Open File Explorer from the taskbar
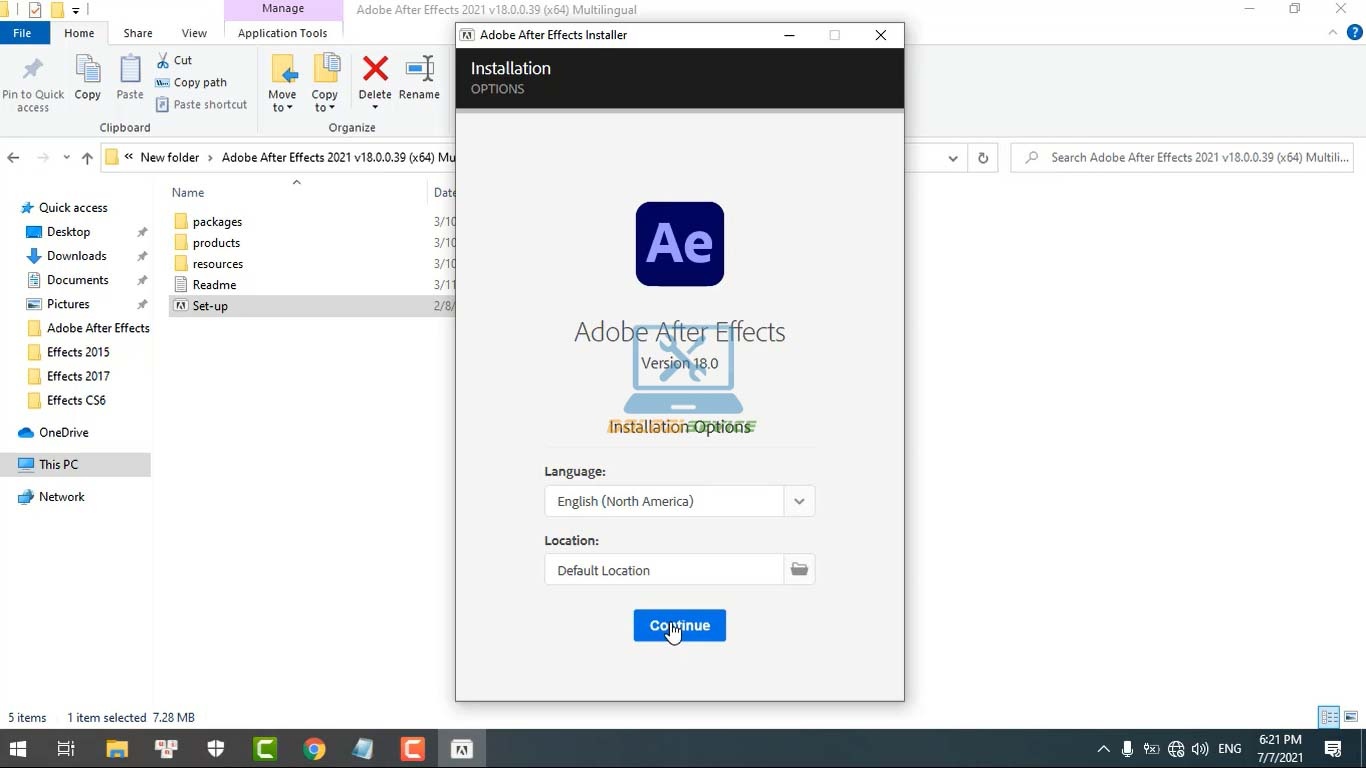1366x768 pixels. pyautogui.click(x=117, y=748)
